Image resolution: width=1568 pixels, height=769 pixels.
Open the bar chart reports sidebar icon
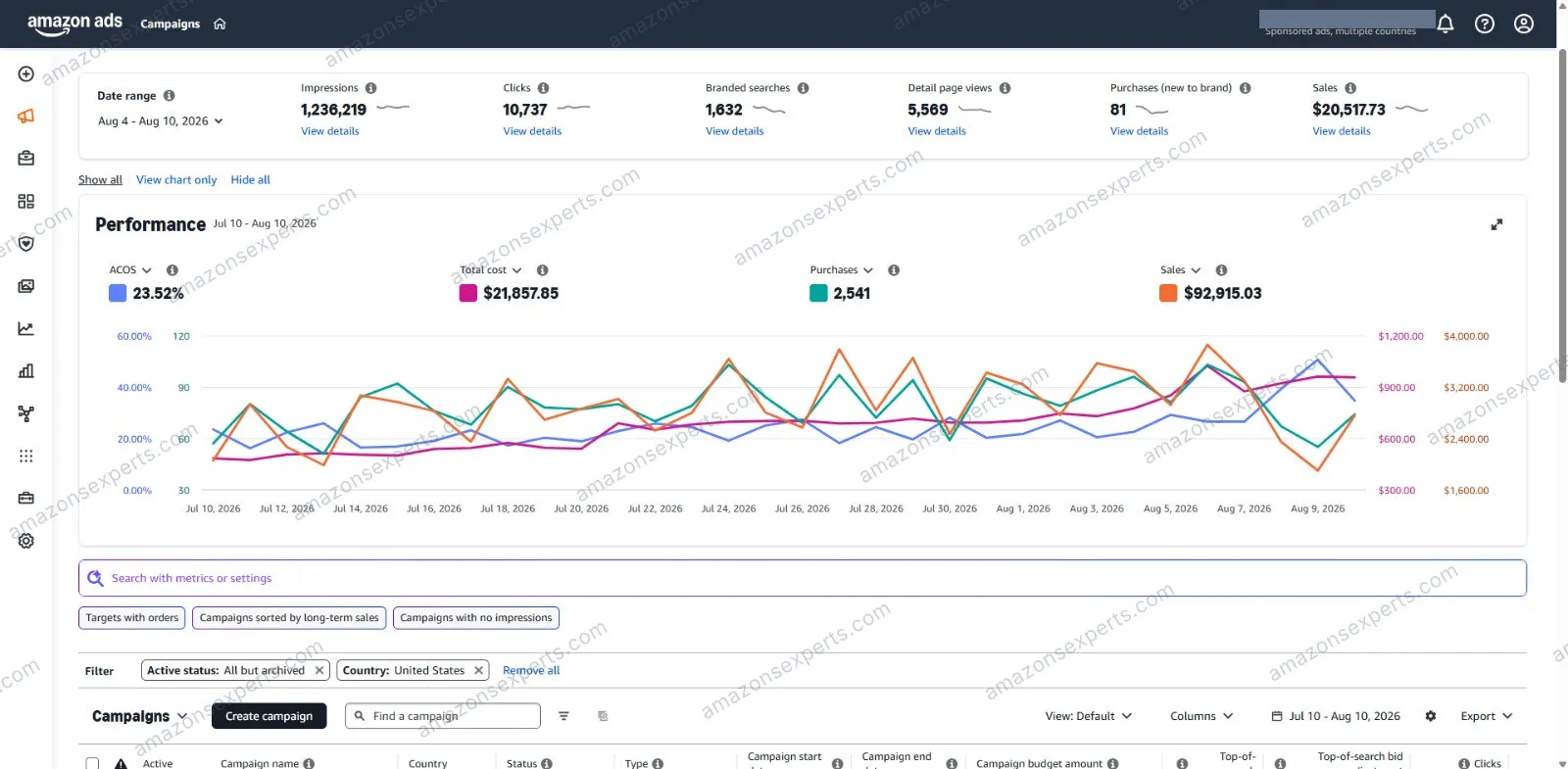tap(26, 370)
